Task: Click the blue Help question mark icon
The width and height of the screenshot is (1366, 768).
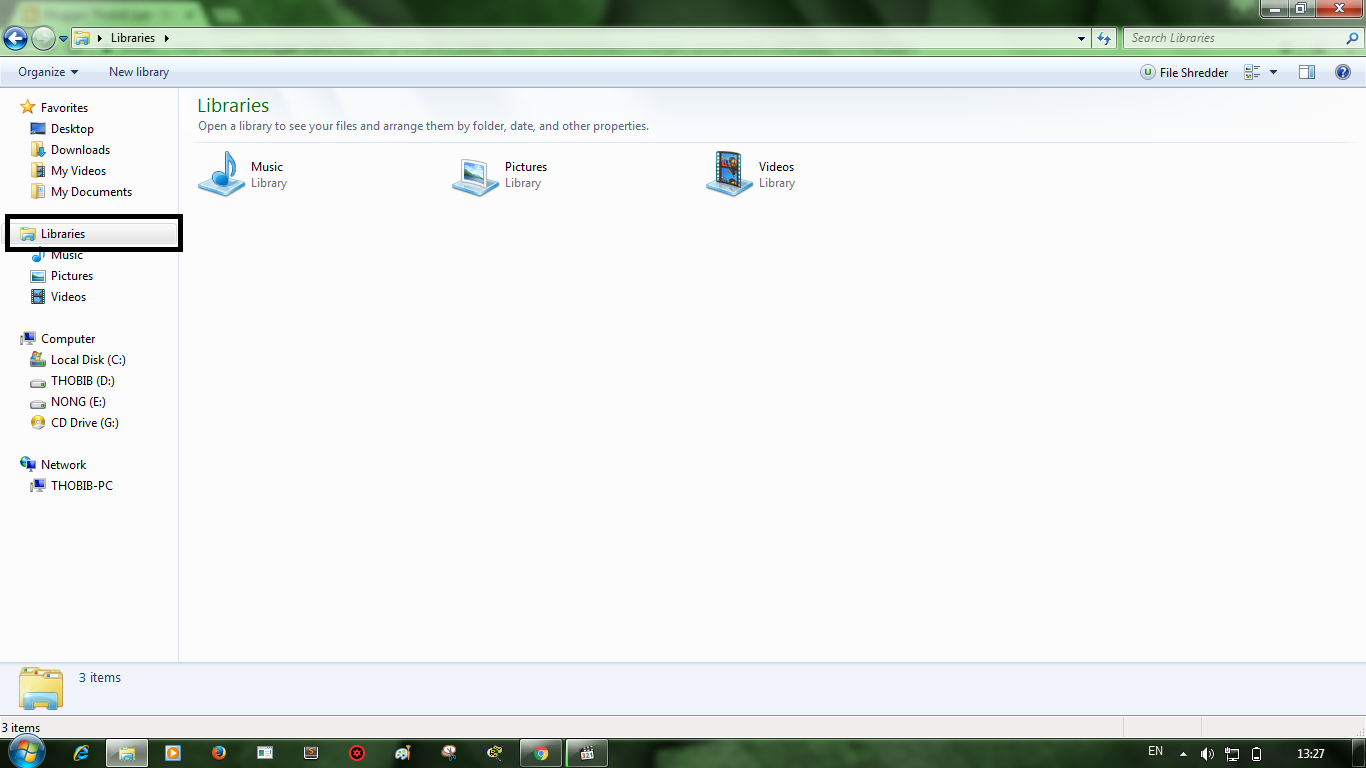Action: coord(1343,71)
